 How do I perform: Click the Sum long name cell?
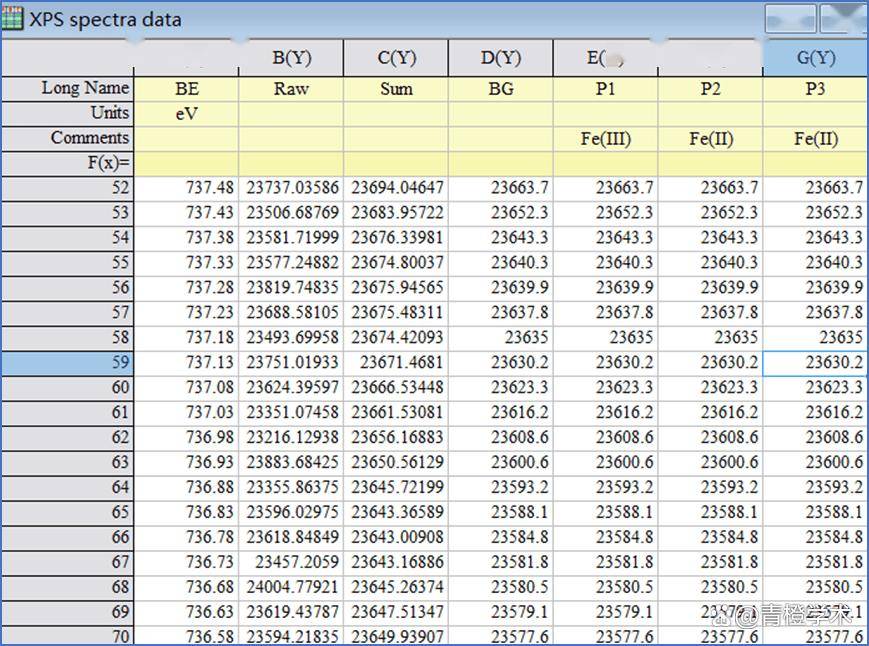click(x=396, y=89)
